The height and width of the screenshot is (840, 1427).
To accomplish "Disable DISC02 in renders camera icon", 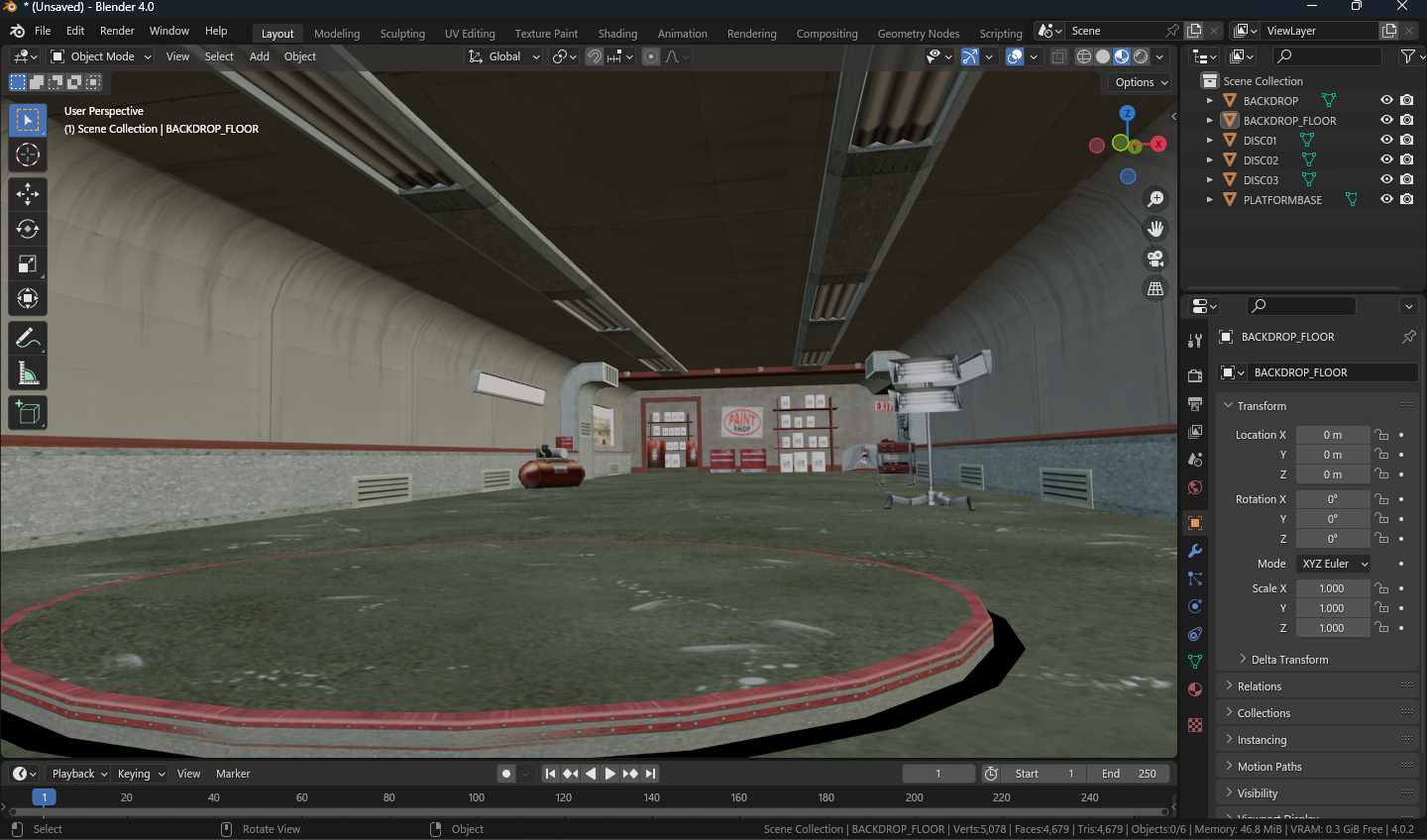I will click(x=1406, y=159).
